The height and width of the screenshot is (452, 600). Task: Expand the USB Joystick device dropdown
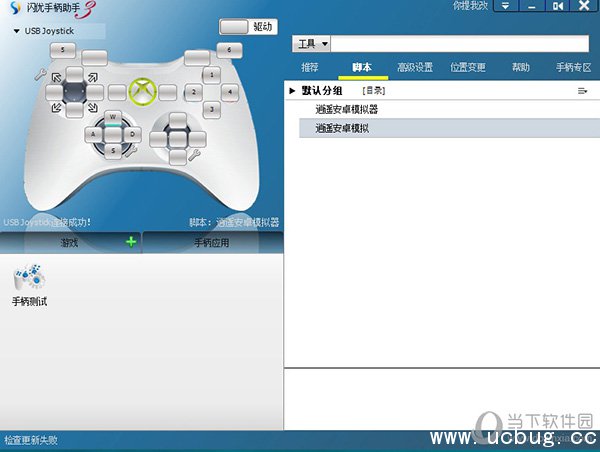click(17, 31)
